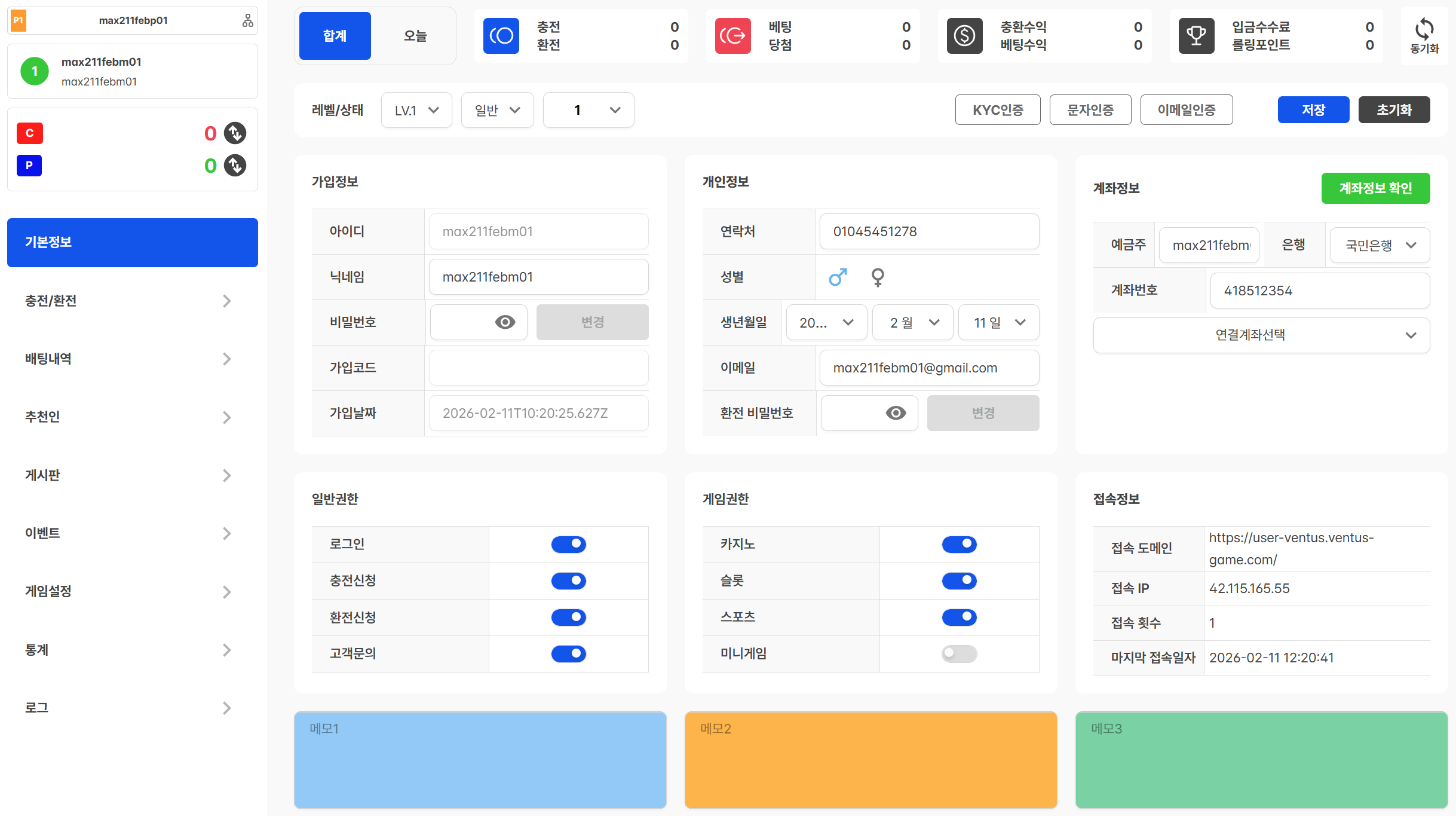Click into the orange 메모2 note area
1456x816 pixels.
[x=870, y=759]
